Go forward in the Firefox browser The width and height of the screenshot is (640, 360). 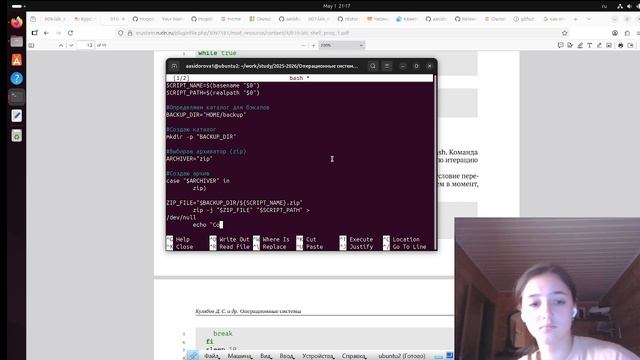(58, 33)
